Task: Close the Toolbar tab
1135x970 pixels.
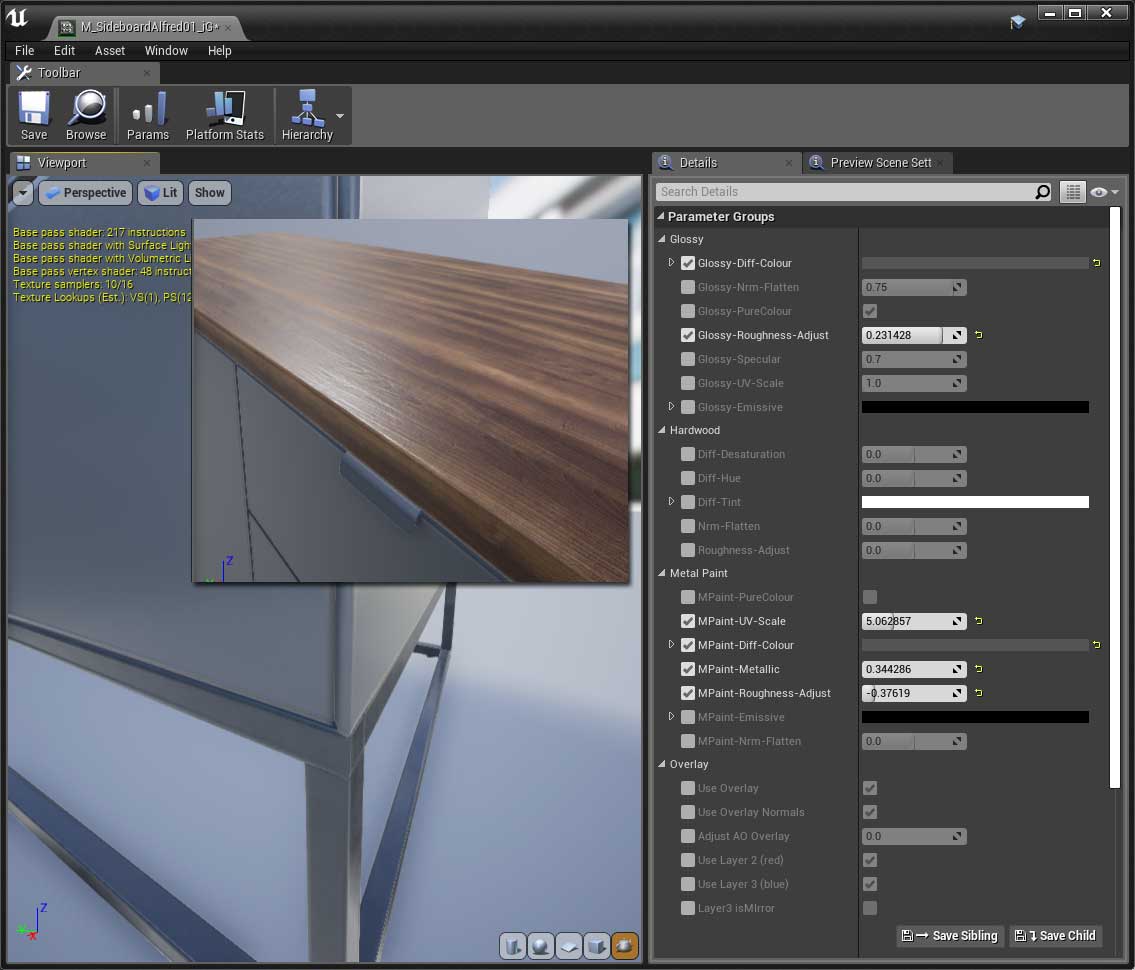Action: [147, 72]
